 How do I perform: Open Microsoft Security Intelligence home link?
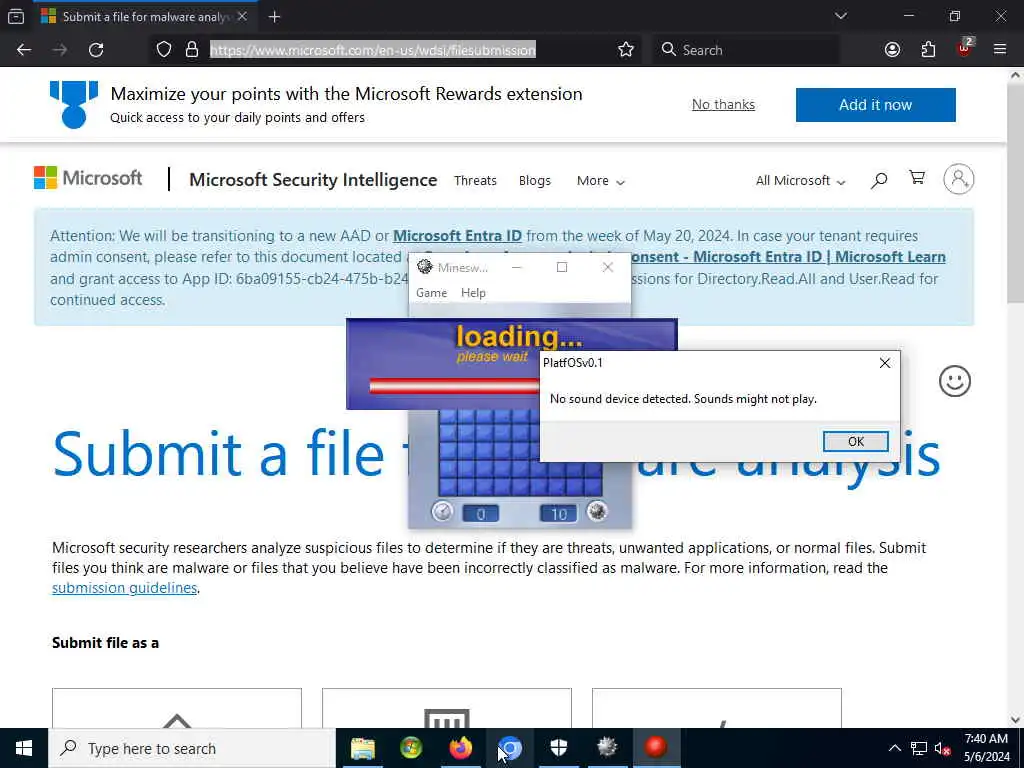click(x=313, y=180)
